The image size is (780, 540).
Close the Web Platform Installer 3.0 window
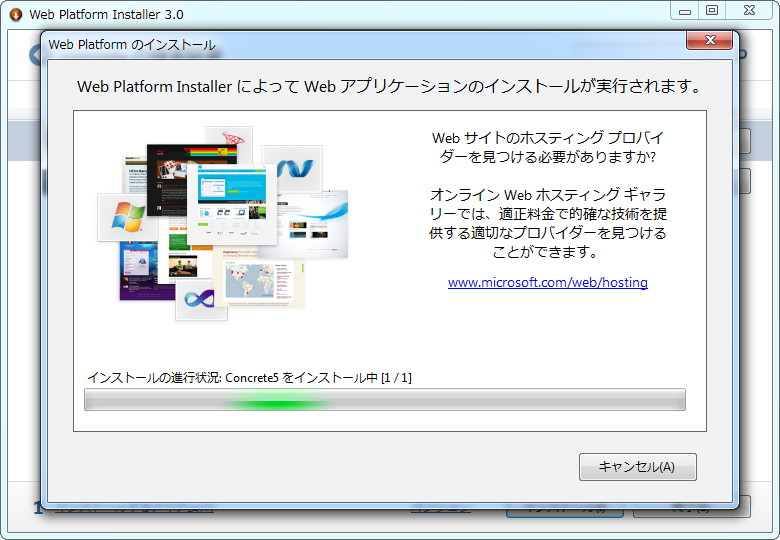tap(750, 11)
